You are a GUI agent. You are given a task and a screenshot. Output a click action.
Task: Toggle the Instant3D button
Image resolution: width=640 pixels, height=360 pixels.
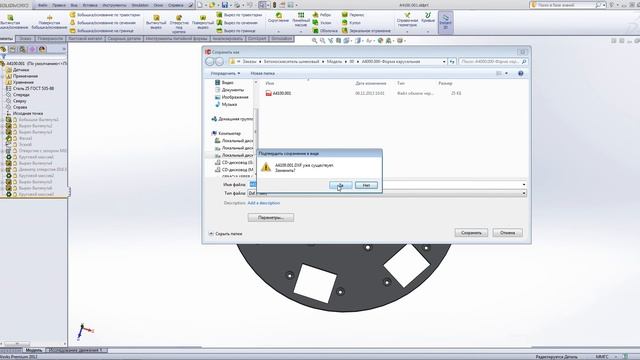(445, 22)
